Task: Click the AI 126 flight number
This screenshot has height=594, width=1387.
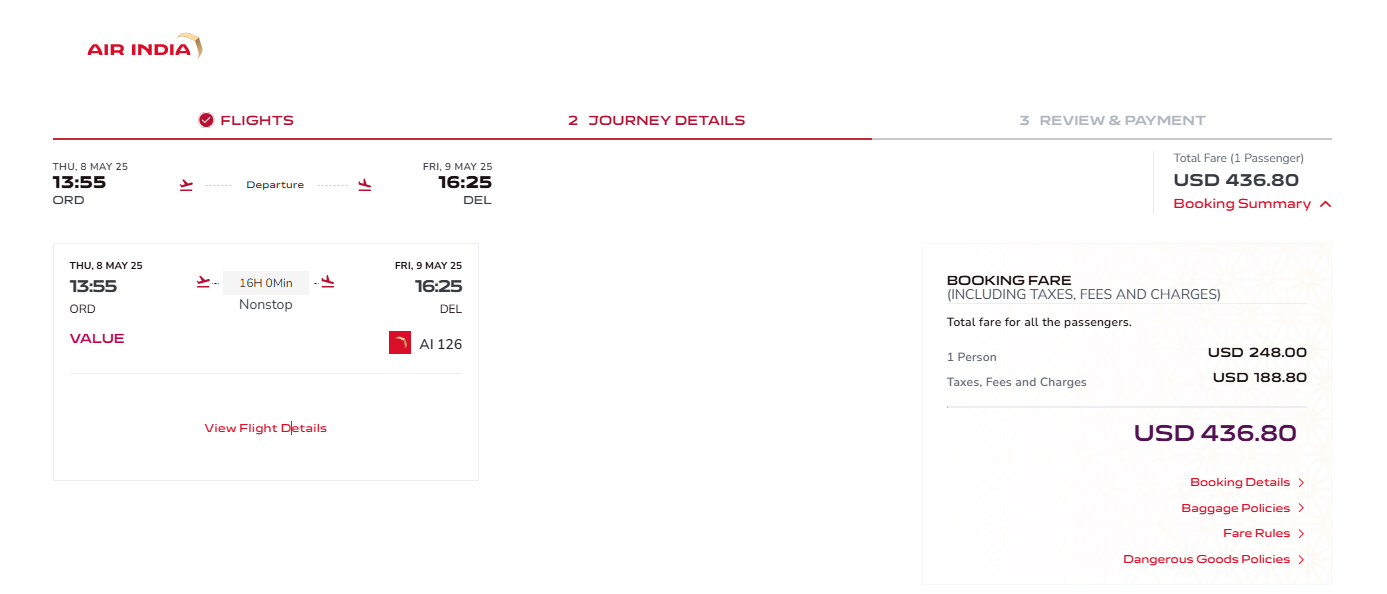Action: (440, 344)
